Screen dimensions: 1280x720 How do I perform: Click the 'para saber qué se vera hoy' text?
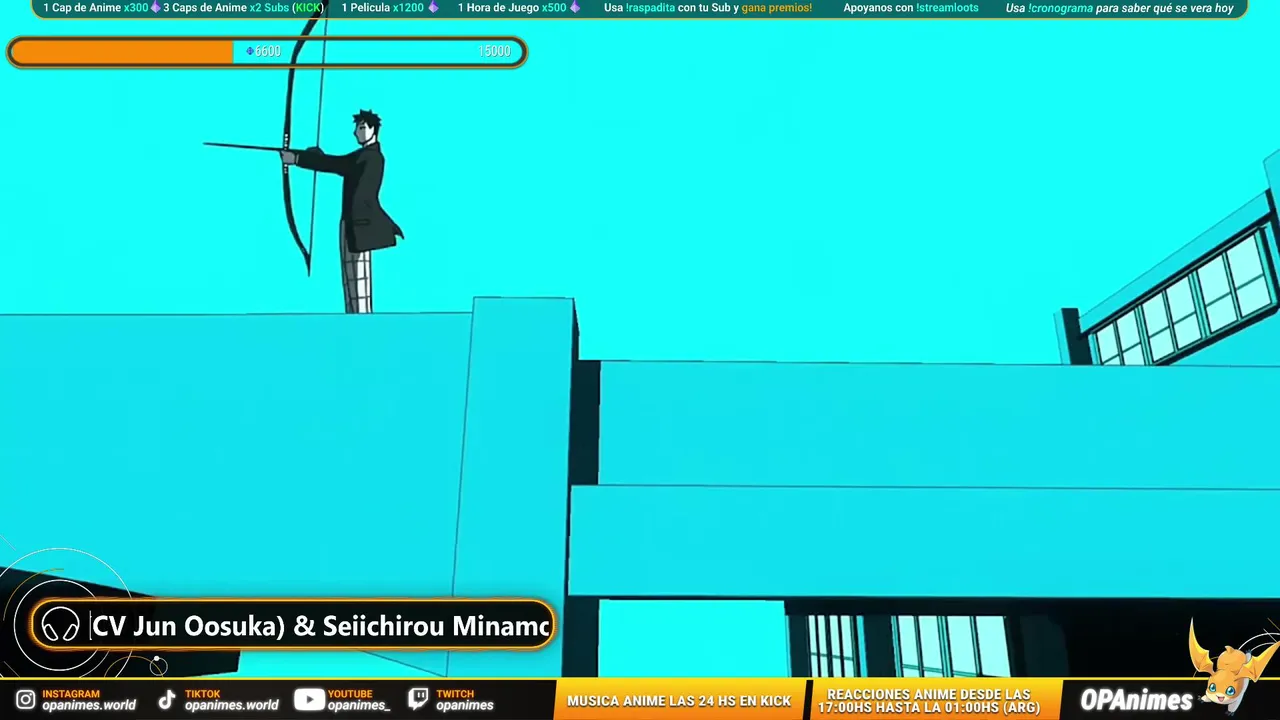1165,8
